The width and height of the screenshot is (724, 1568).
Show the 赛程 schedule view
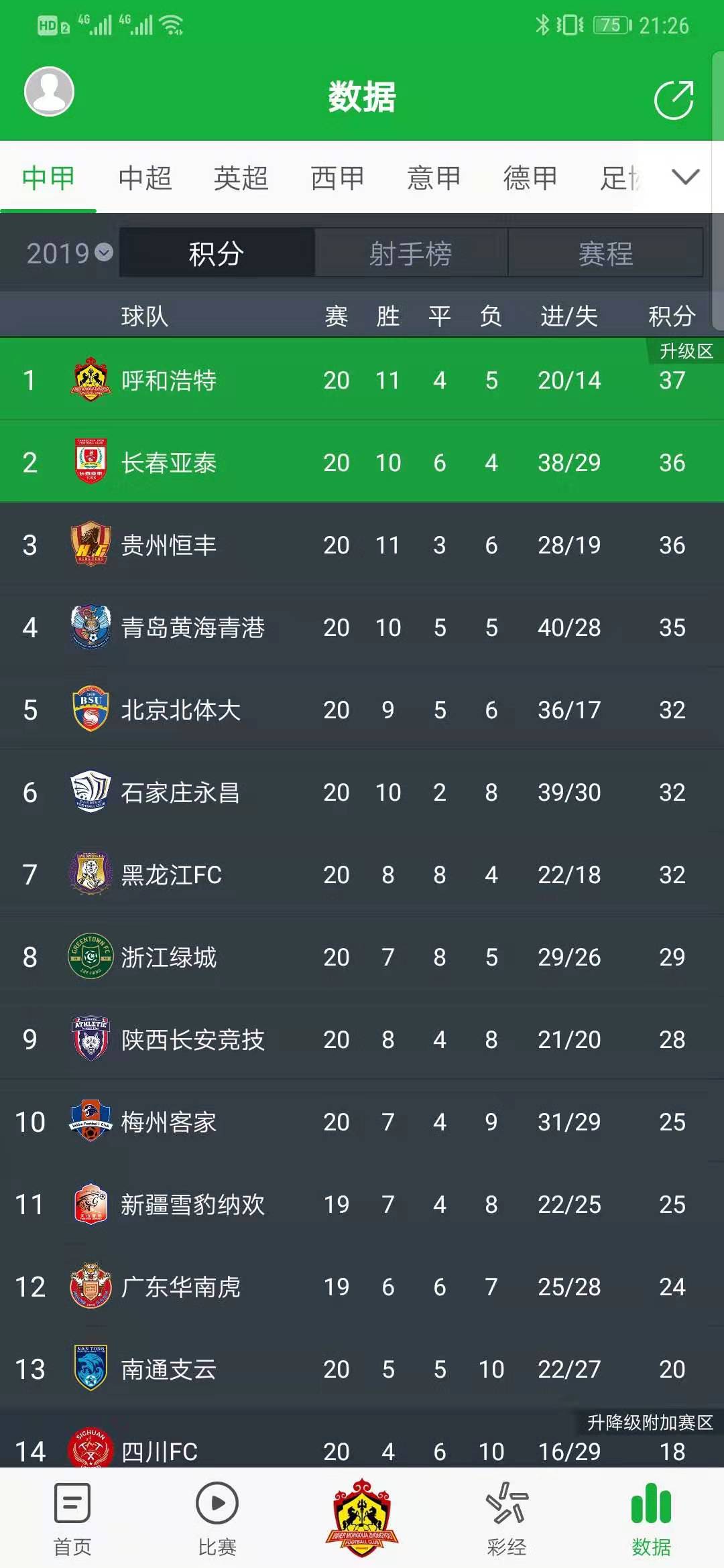point(605,253)
